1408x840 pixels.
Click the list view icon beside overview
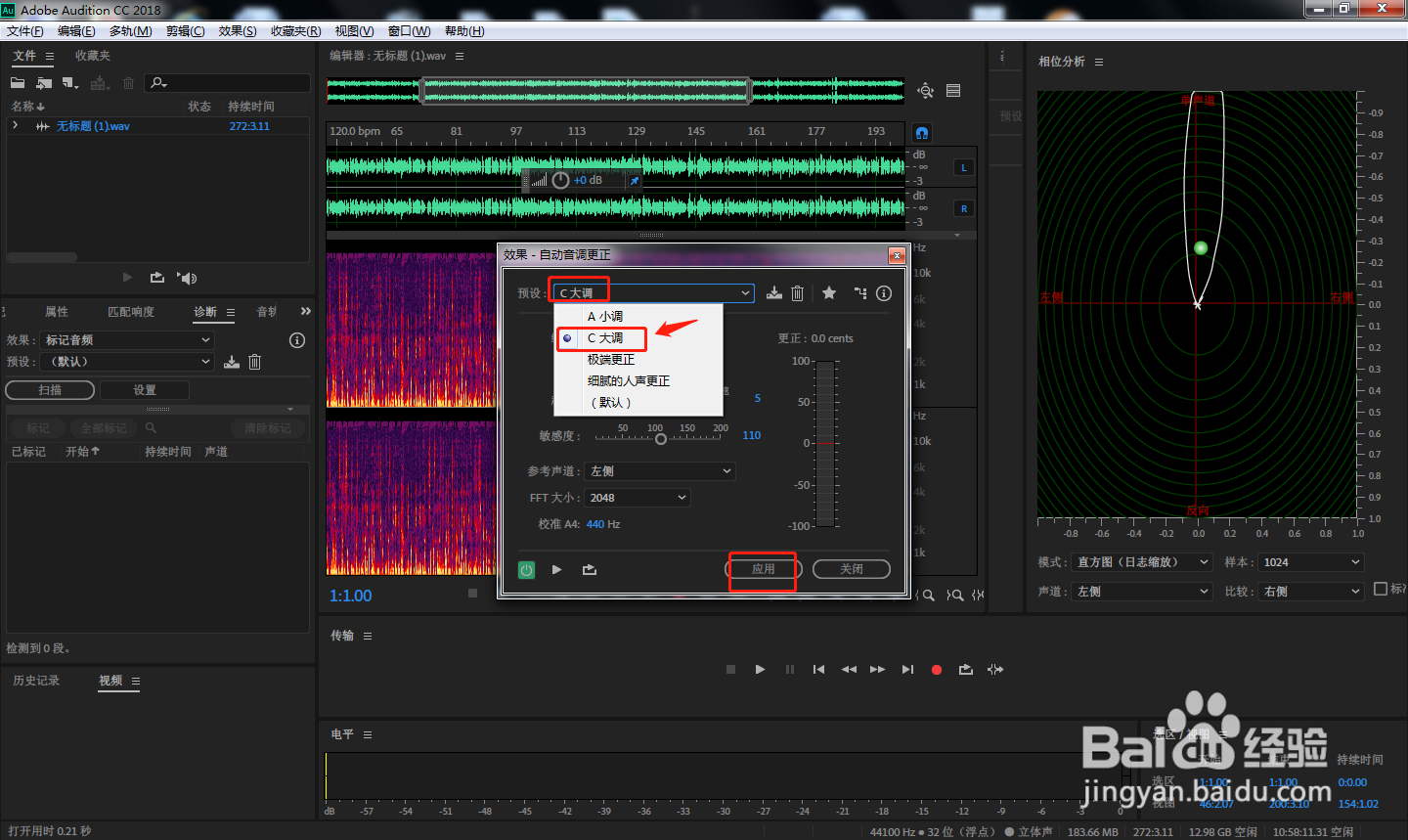pos(953,91)
